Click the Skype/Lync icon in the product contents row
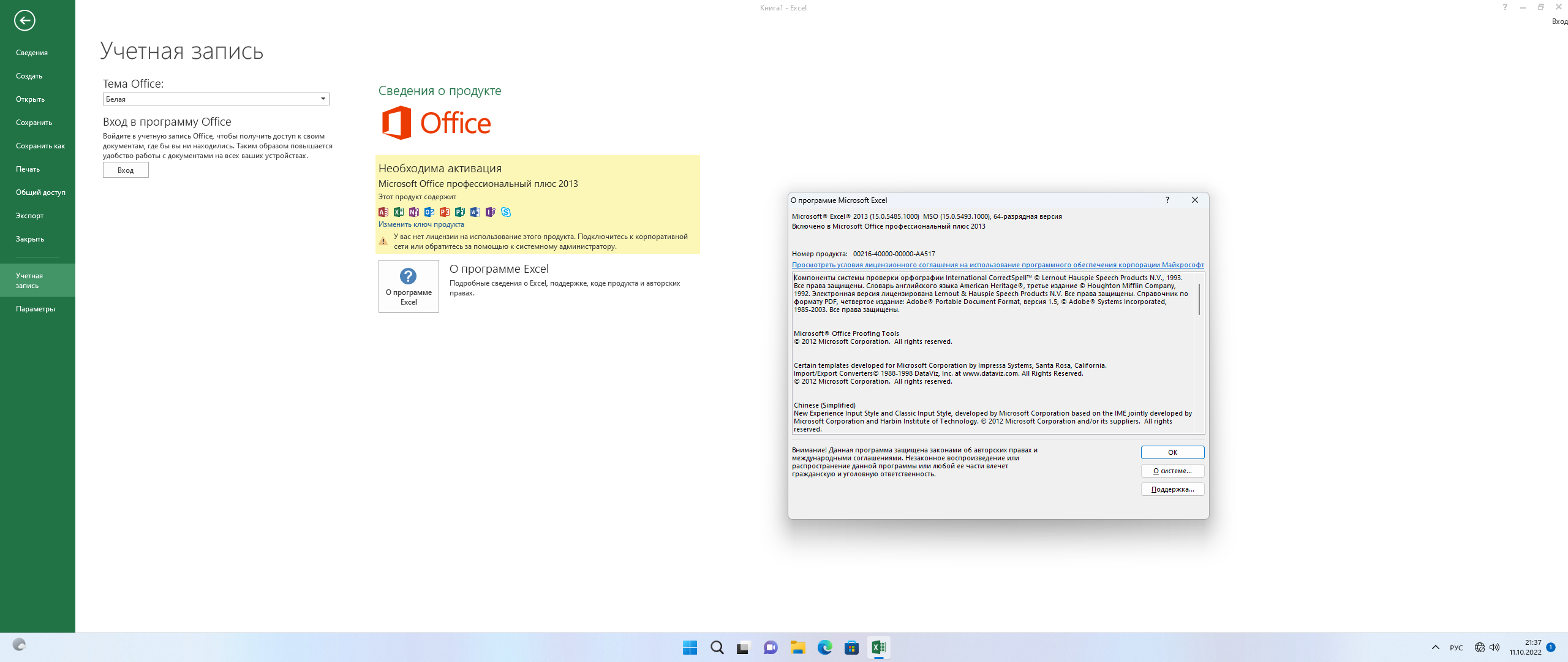The height and width of the screenshot is (662, 1568). [x=506, y=212]
